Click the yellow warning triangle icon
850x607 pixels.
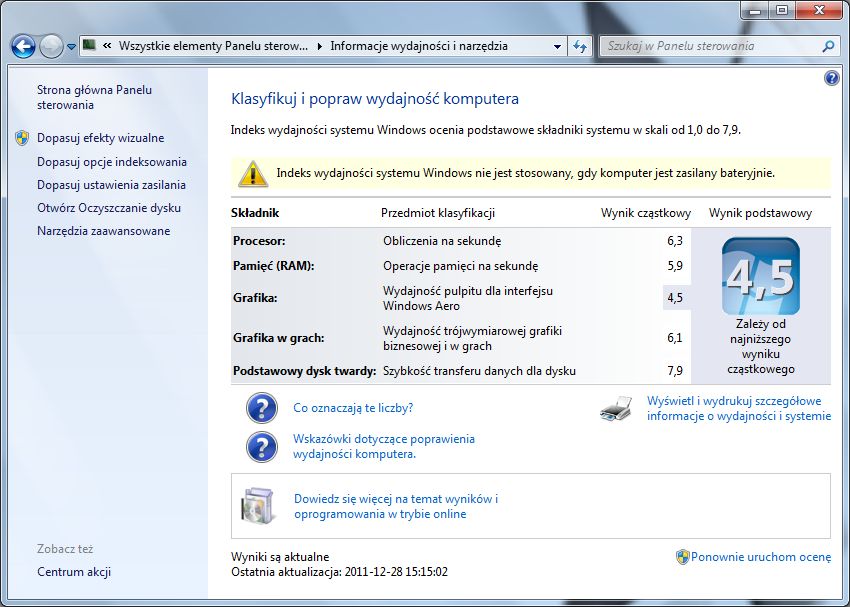click(x=253, y=175)
